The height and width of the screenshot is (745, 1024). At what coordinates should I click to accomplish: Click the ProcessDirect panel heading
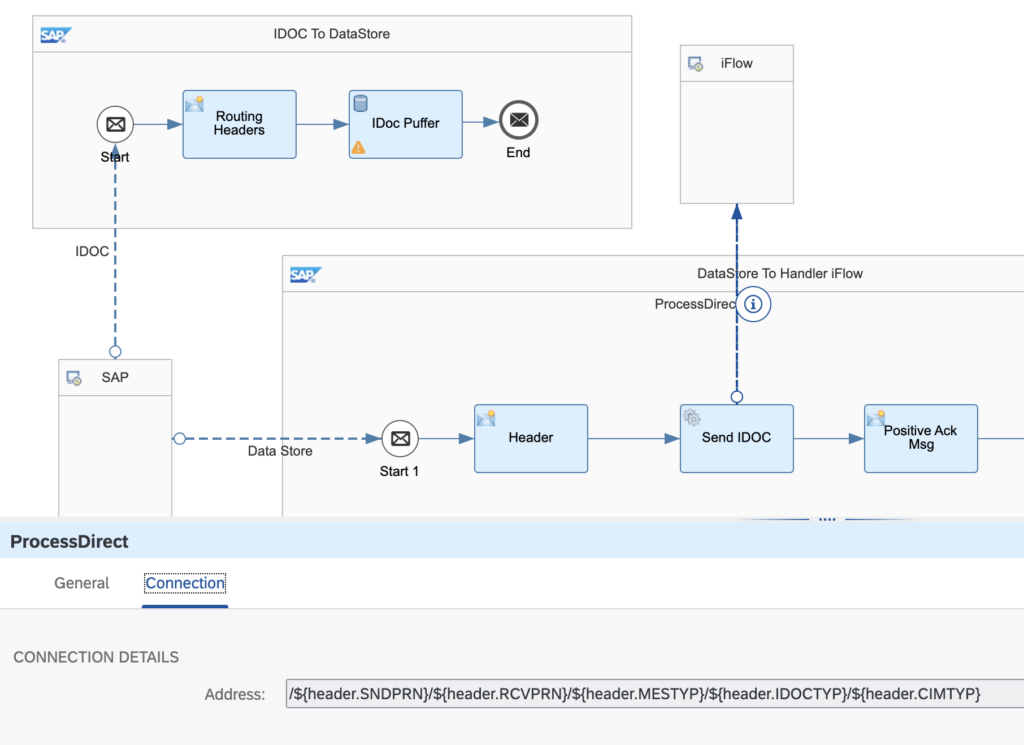tap(69, 541)
